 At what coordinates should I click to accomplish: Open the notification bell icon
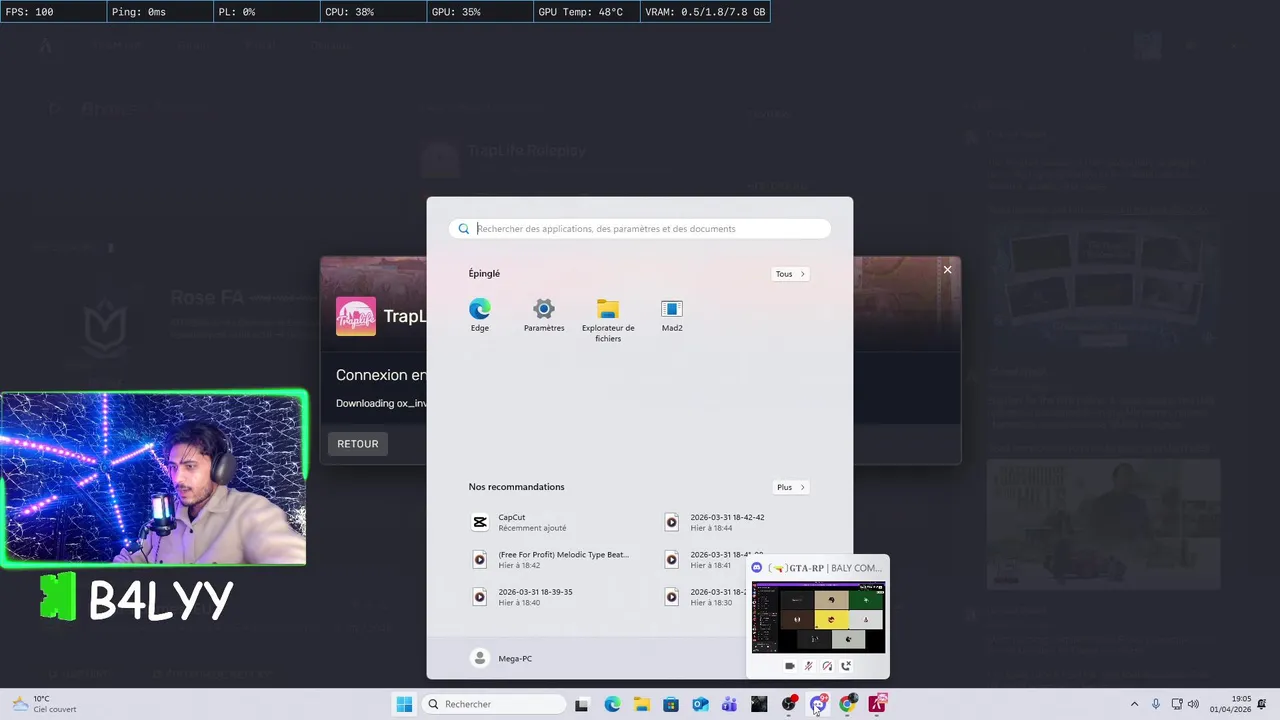pyautogui.click(x=1263, y=704)
